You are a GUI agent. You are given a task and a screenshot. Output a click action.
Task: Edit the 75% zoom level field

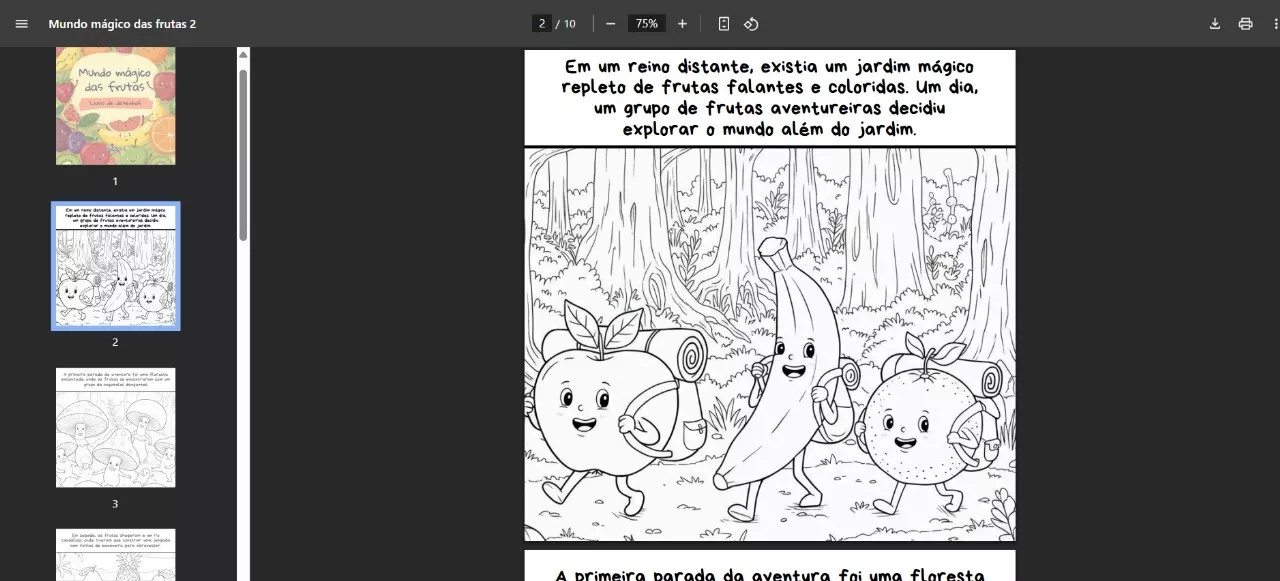click(x=647, y=23)
